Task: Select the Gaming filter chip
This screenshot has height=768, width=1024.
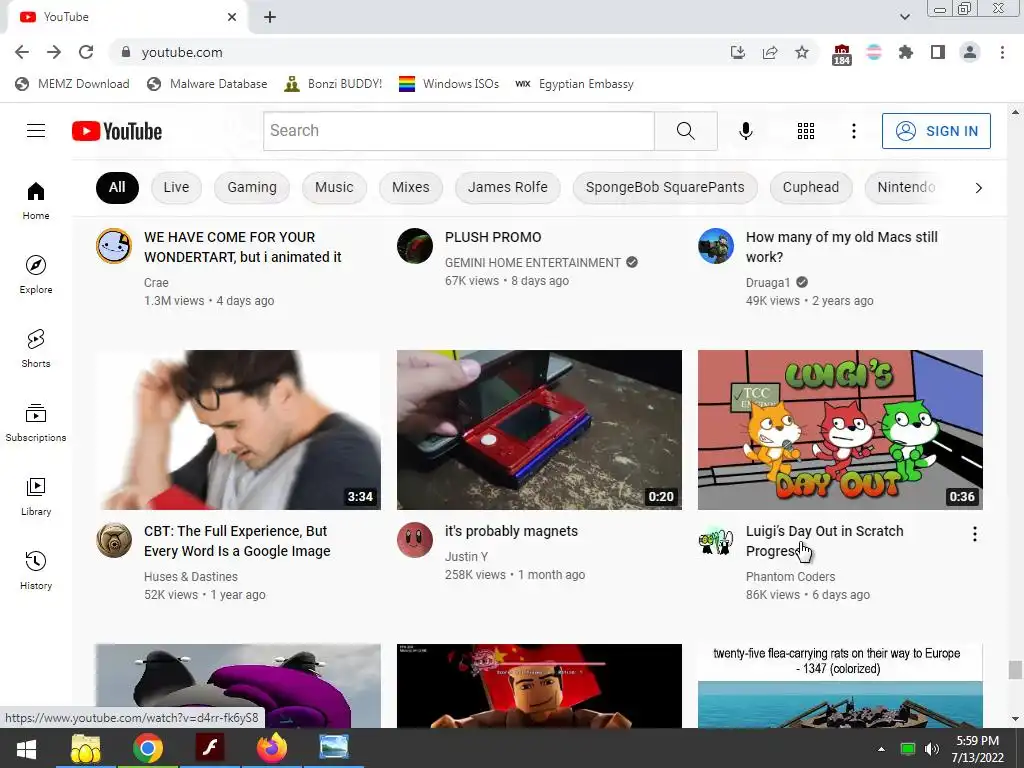Action: point(252,187)
